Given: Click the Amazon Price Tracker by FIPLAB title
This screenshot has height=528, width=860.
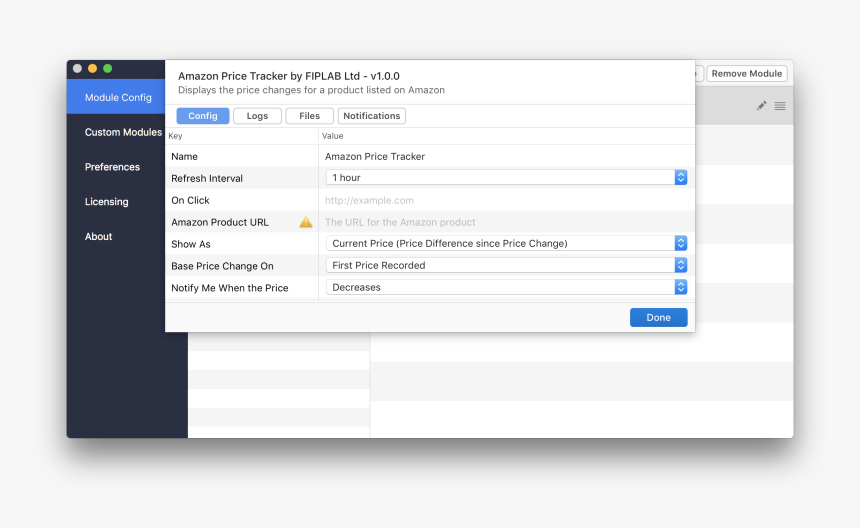Looking at the screenshot, I should 288,76.
